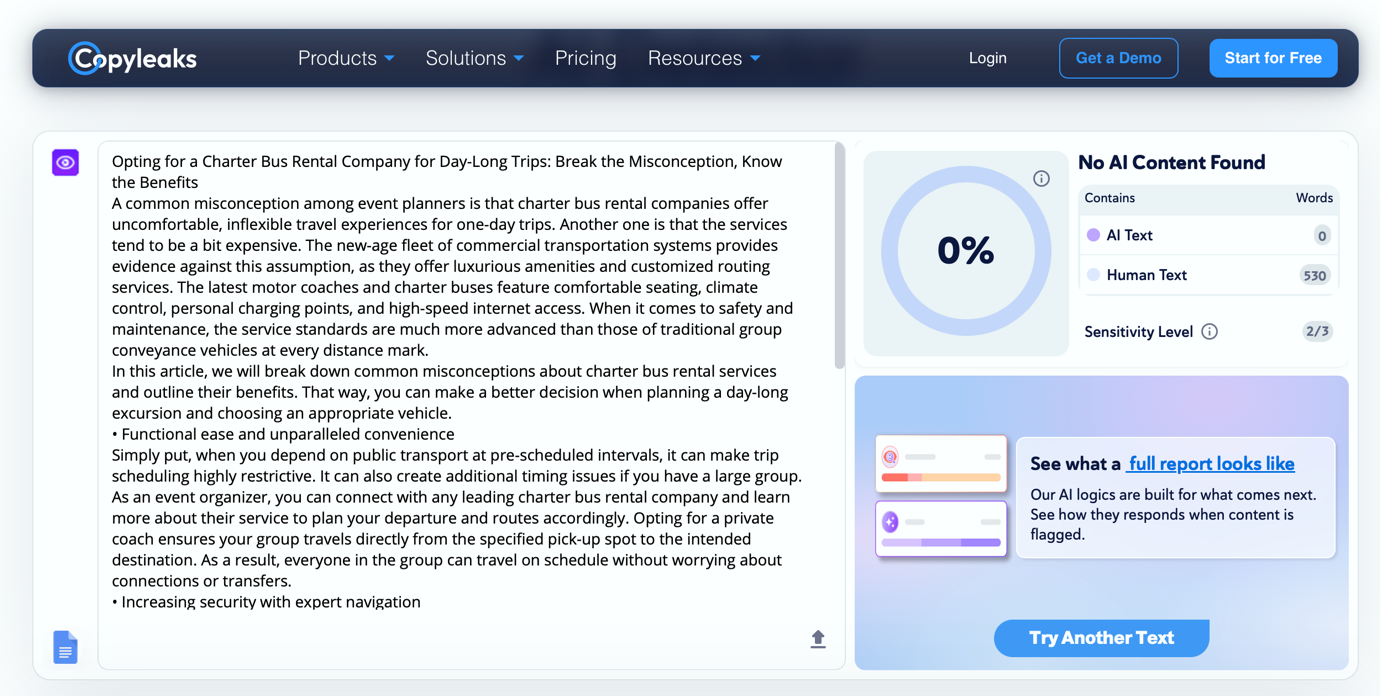The width and height of the screenshot is (1380, 696).
Task: Click the Copyleaks logo
Action: click(x=132, y=58)
